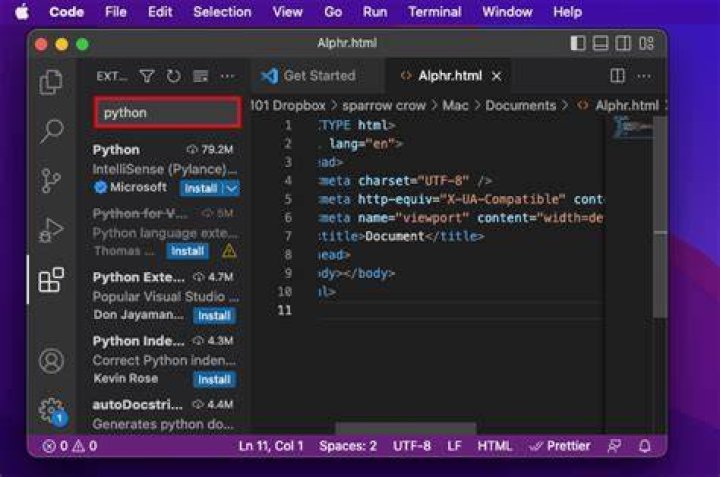Open the Search view in activity bar
Screen dimensions: 720x477
coord(51,131)
